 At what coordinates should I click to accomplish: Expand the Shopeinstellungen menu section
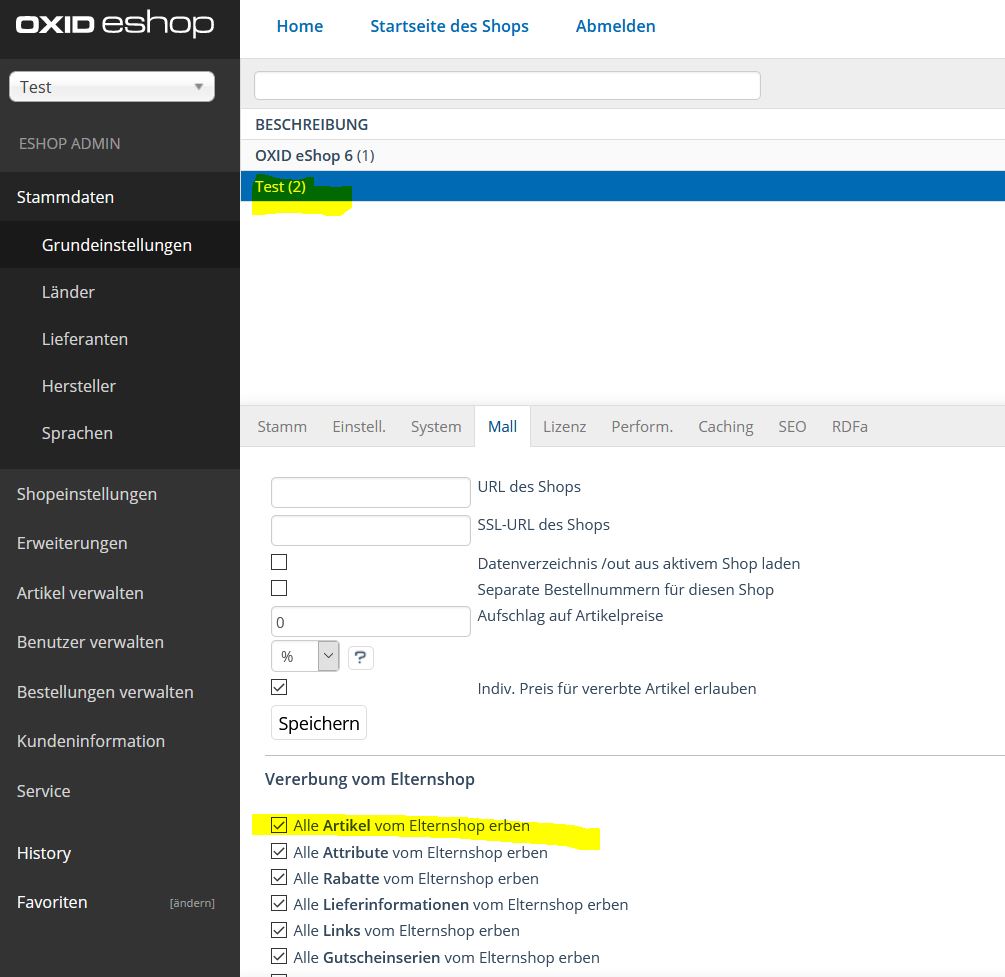pos(87,494)
